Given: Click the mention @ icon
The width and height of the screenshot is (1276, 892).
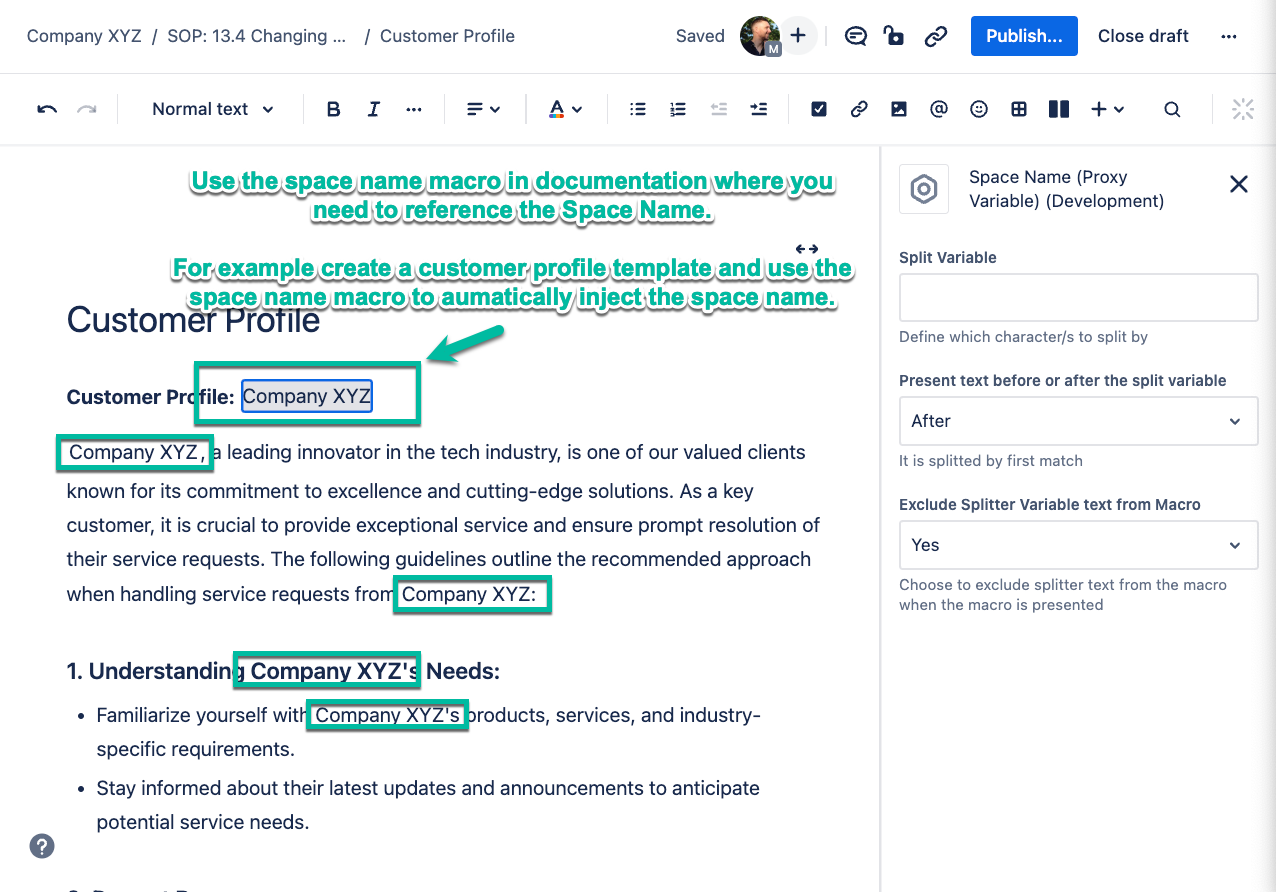Looking at the screenshot, I should (x=938, y=110).
